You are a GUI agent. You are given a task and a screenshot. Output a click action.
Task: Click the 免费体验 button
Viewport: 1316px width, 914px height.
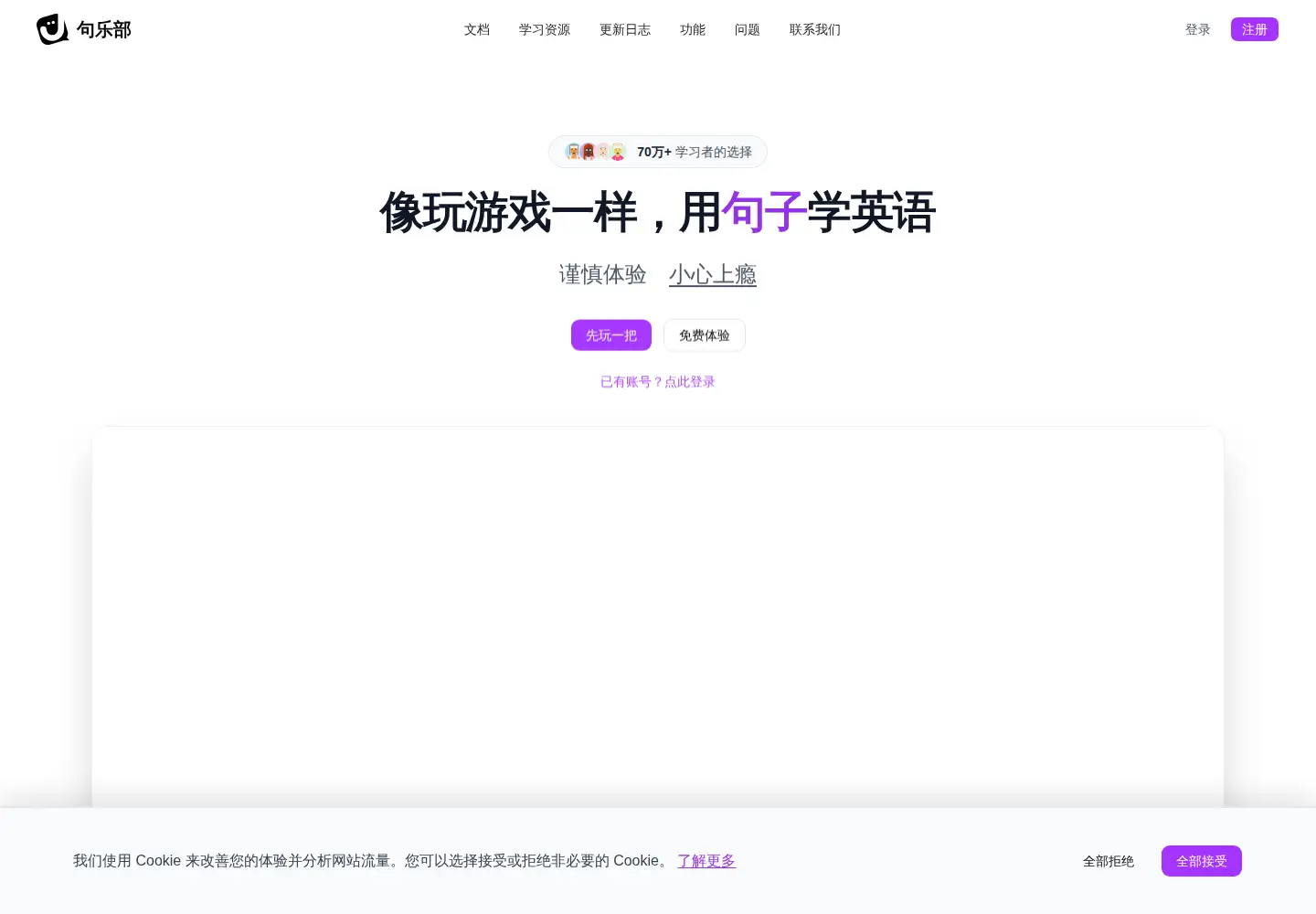(x=705, y=335)
